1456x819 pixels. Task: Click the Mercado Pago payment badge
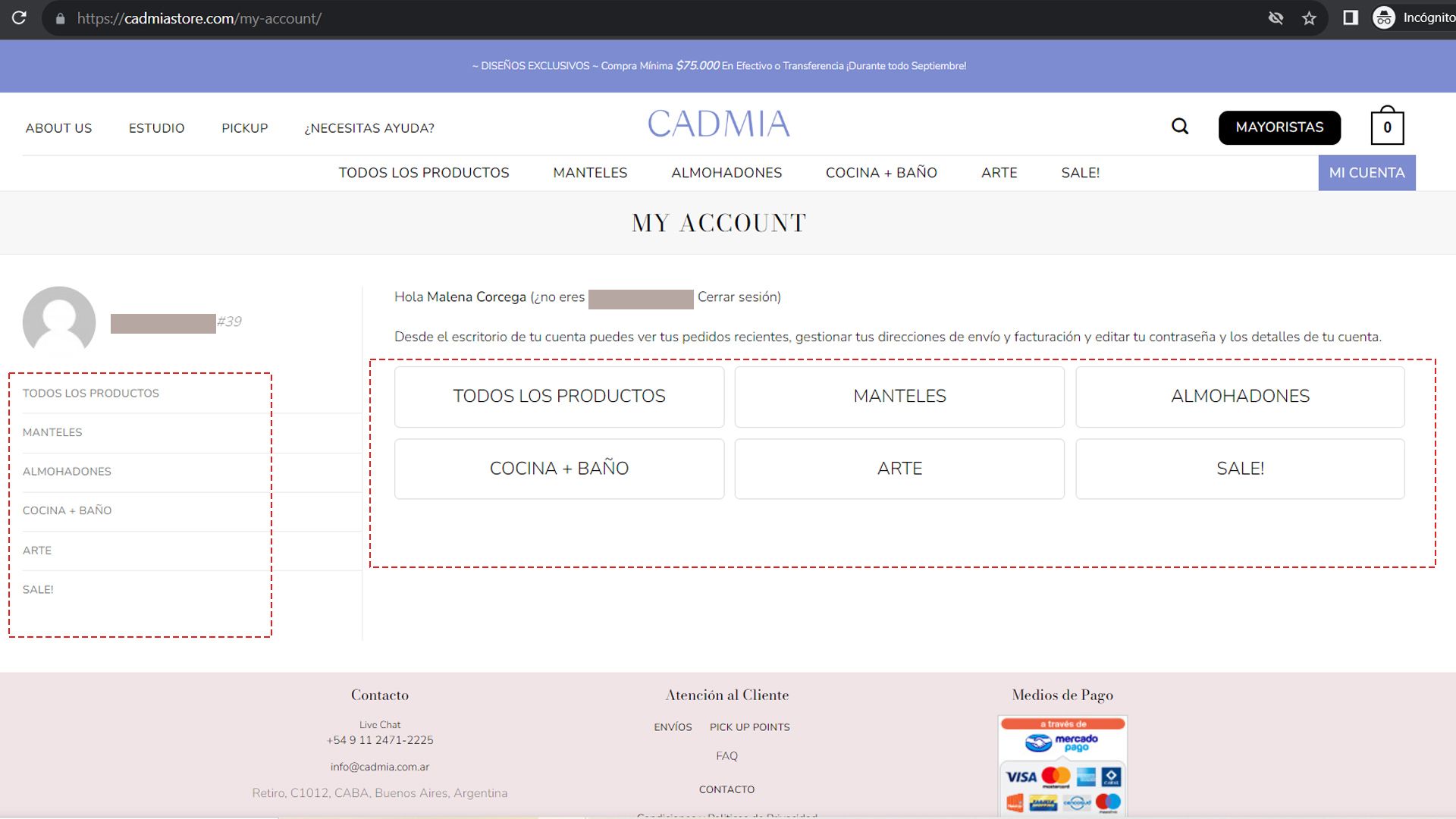pyautogui.click(x=1062, y=766)
